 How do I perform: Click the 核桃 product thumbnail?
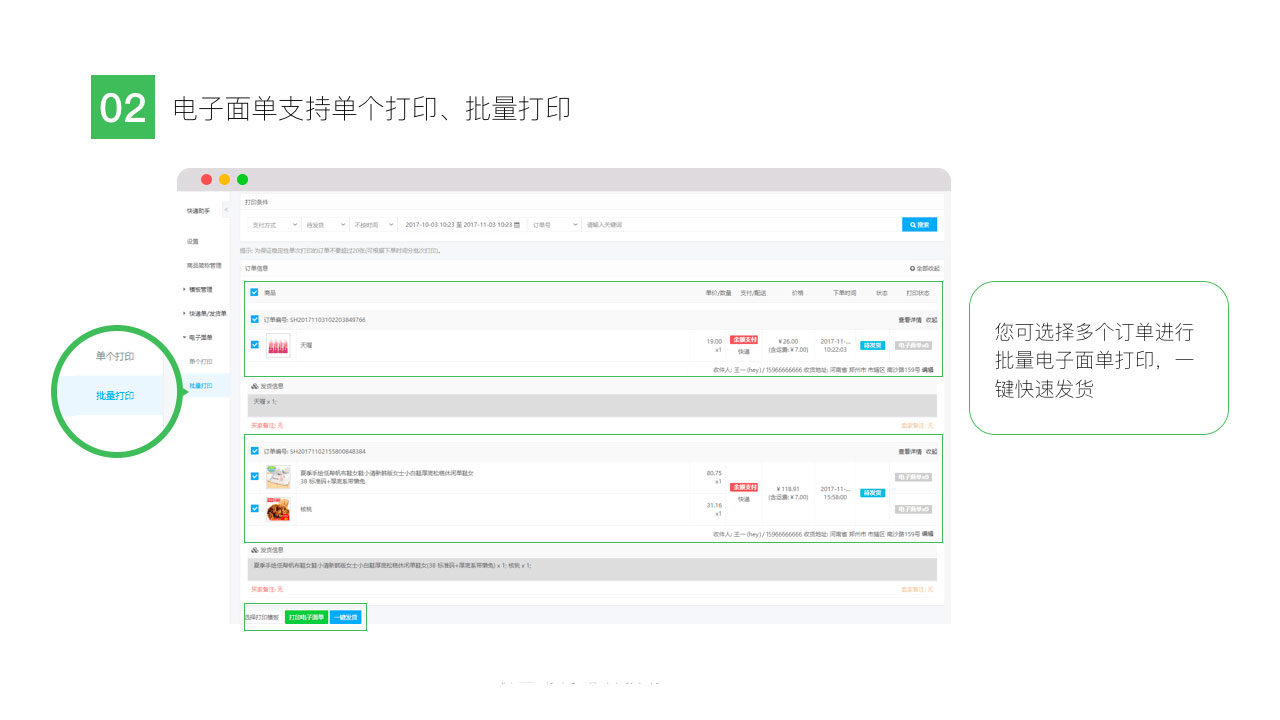coord(278,509)
